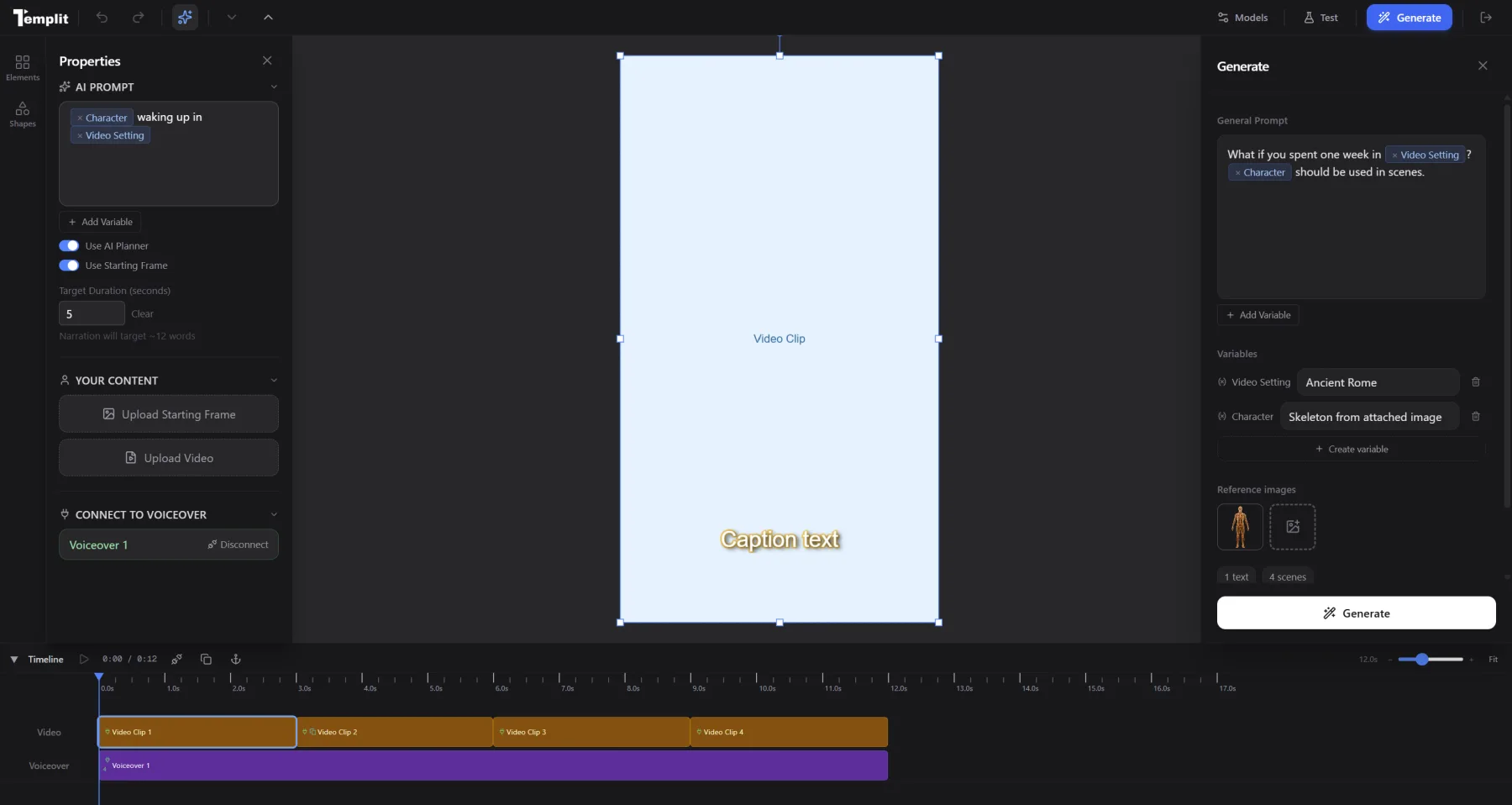The width and height of the screenshot is (1512, 805).
Task: Click the zoom out minus on timeline
Action: click(x=1390, y=660)
